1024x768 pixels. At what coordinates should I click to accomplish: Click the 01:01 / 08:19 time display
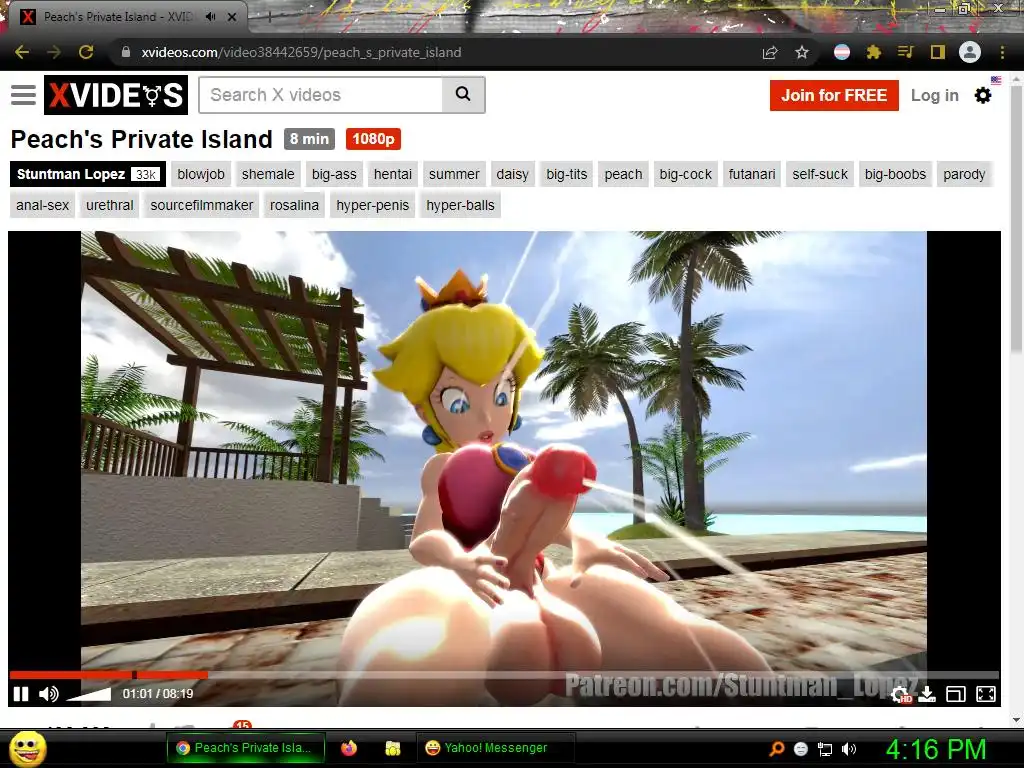tap(158, 694)
